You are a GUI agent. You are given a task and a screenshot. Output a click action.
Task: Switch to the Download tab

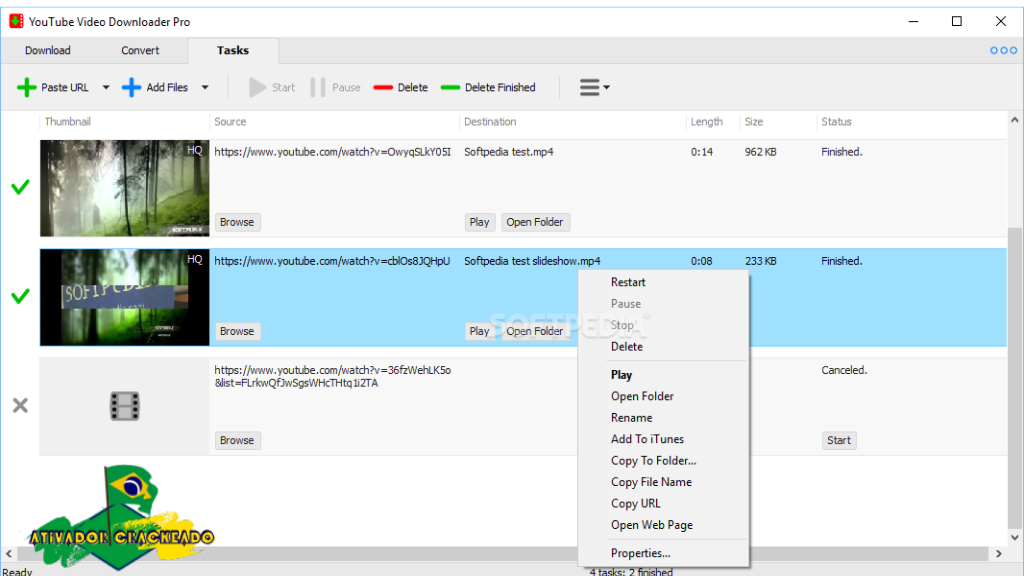click(48, 50)
